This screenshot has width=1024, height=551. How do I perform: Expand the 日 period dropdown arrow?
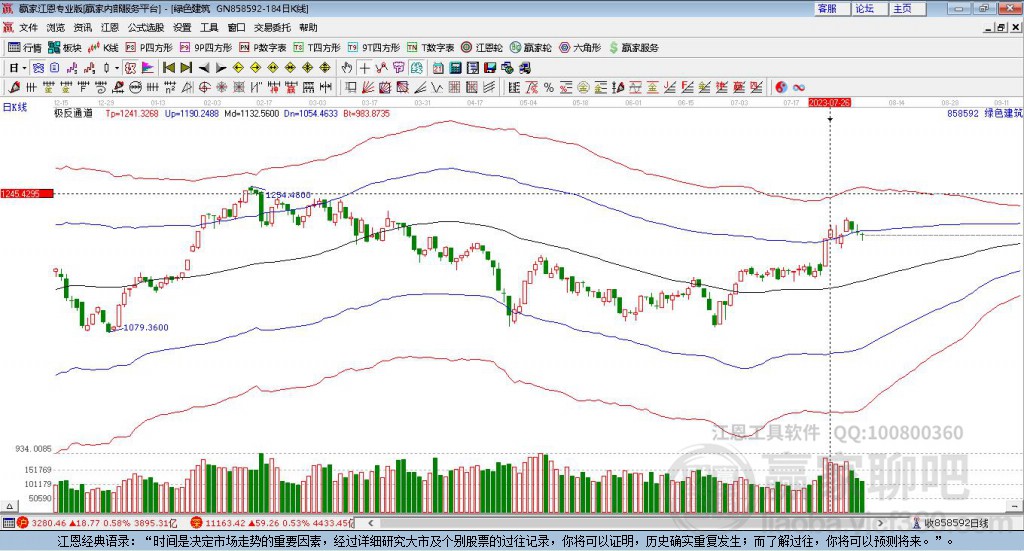pyautogui.click(x=25, y=67)
